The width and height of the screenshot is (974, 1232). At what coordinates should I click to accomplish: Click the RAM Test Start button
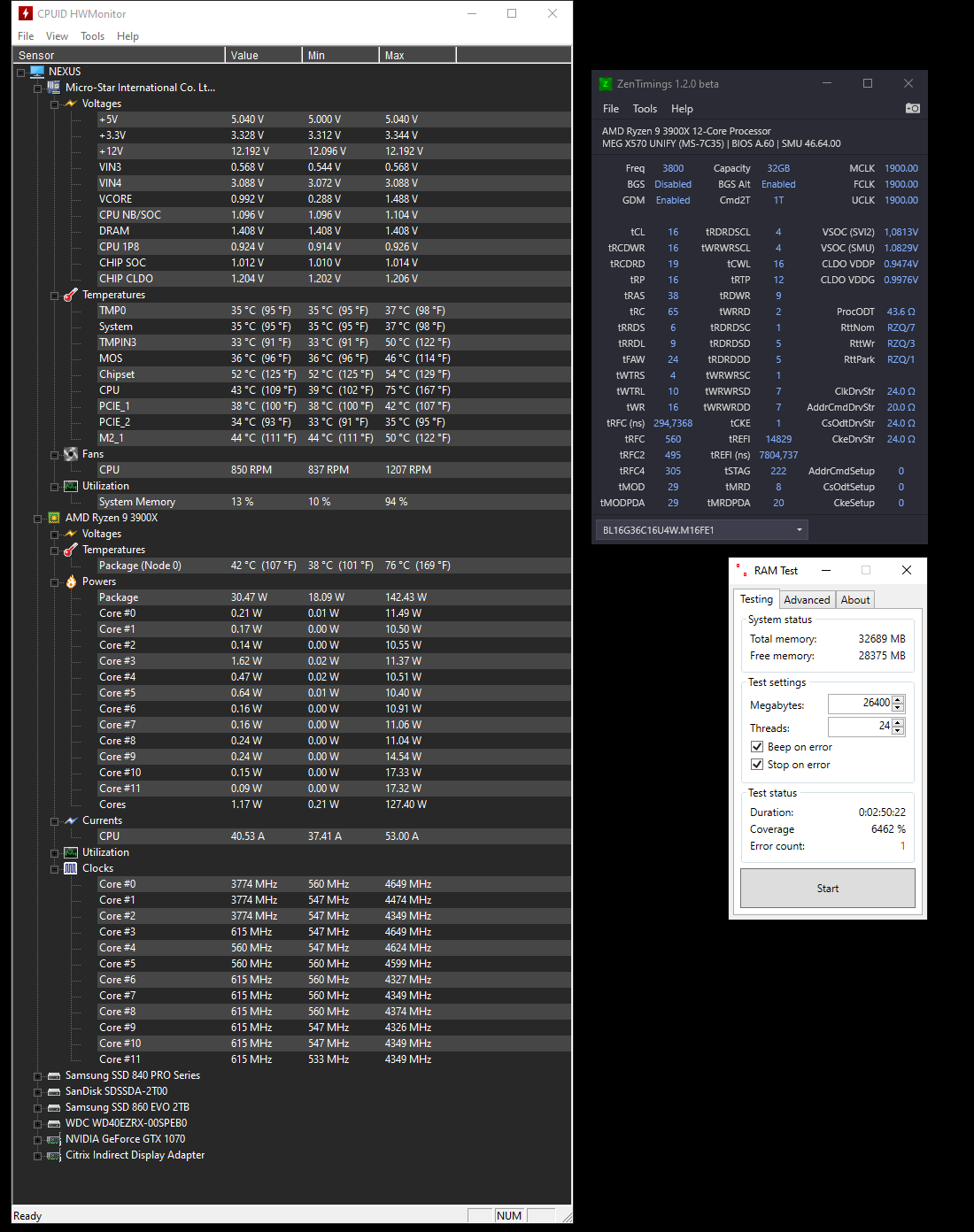click(x=828, y=888)
